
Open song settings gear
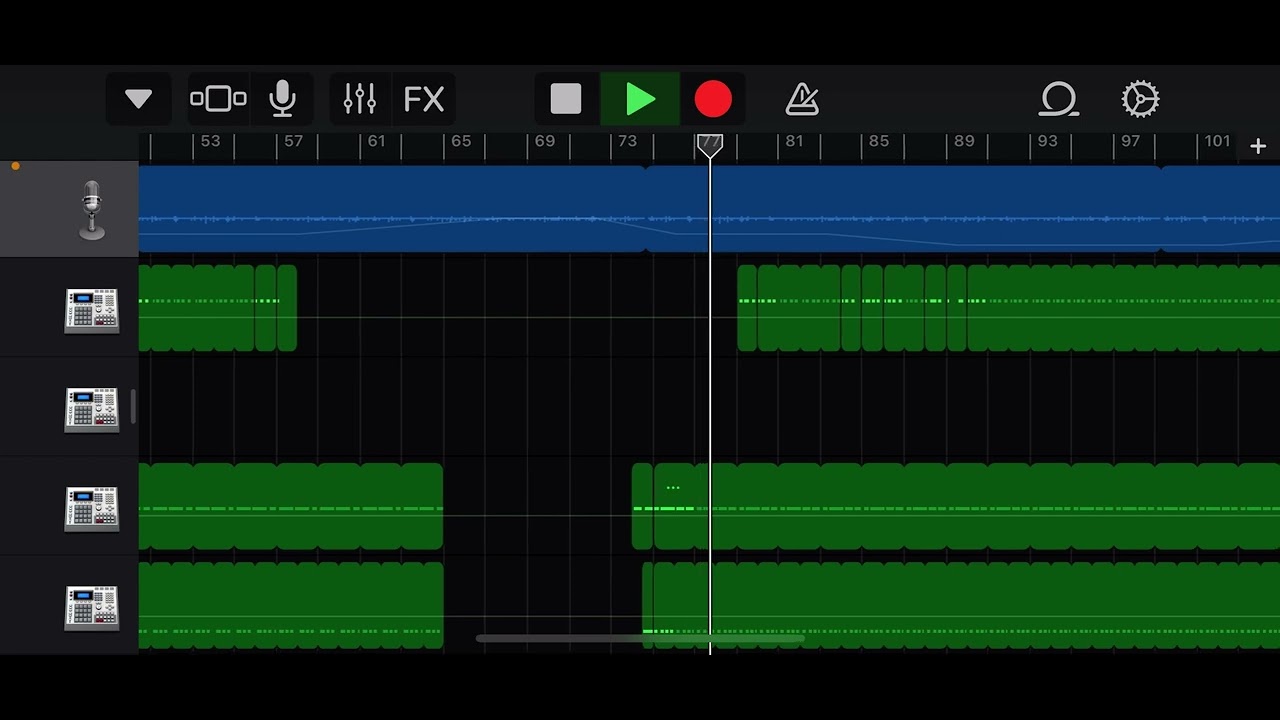[x=1140, y=99]
